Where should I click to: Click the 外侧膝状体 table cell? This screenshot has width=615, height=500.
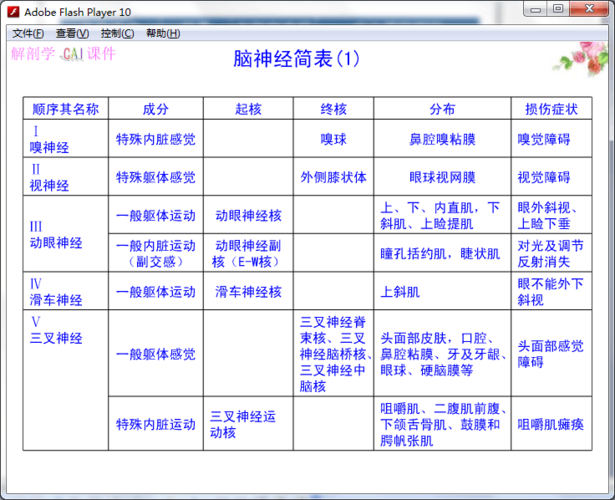(333, 177)
